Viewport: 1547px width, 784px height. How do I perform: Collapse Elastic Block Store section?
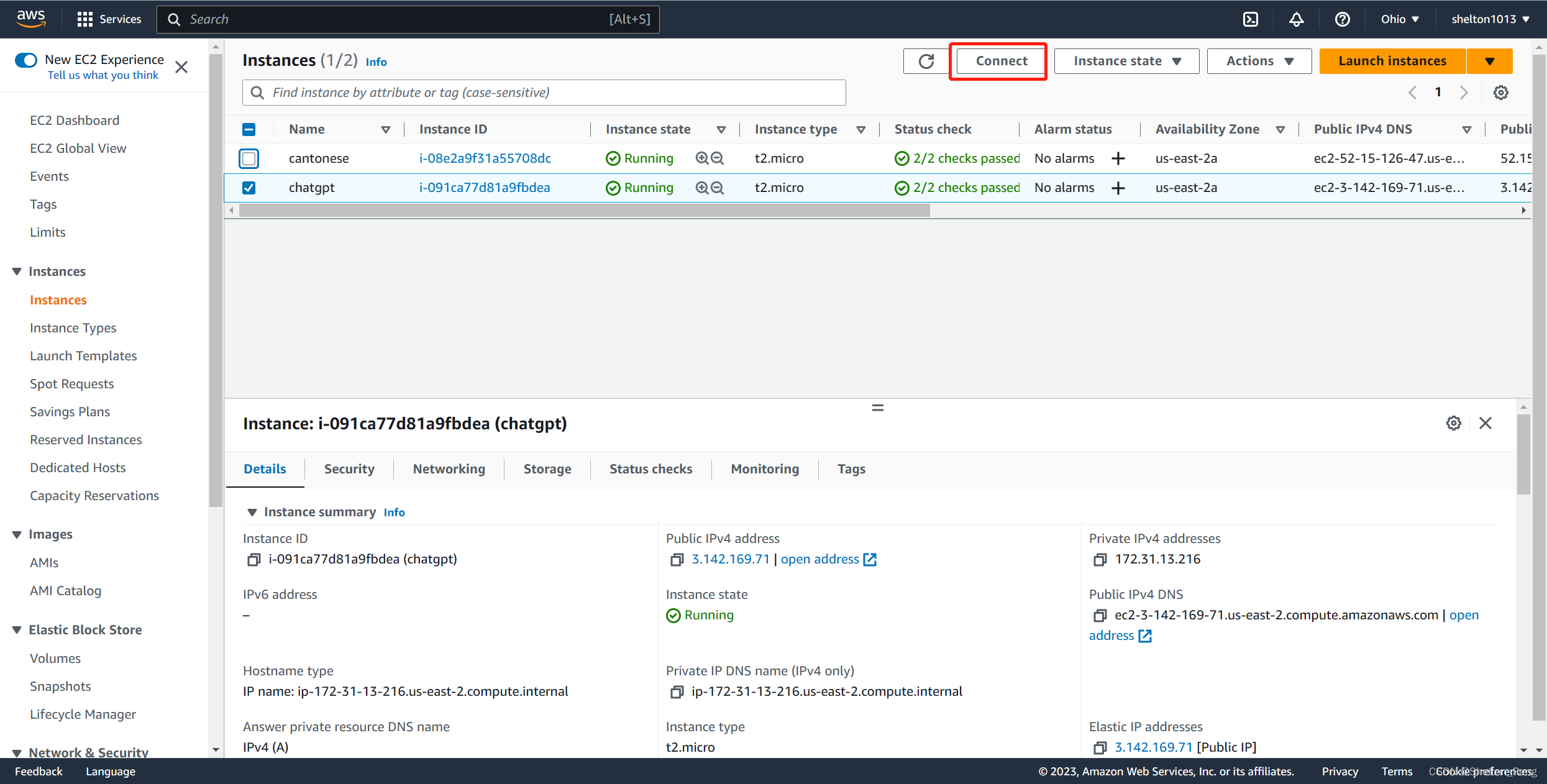point(17,630)
